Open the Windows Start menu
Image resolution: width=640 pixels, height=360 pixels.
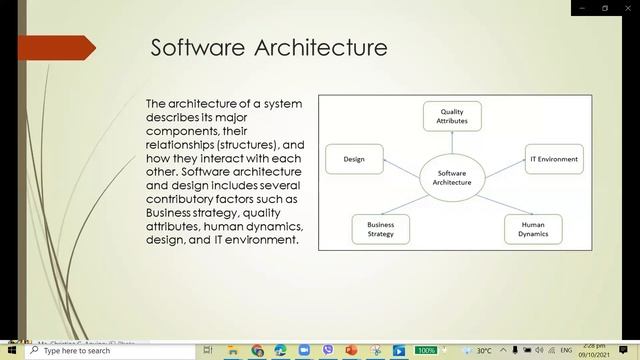11,350
